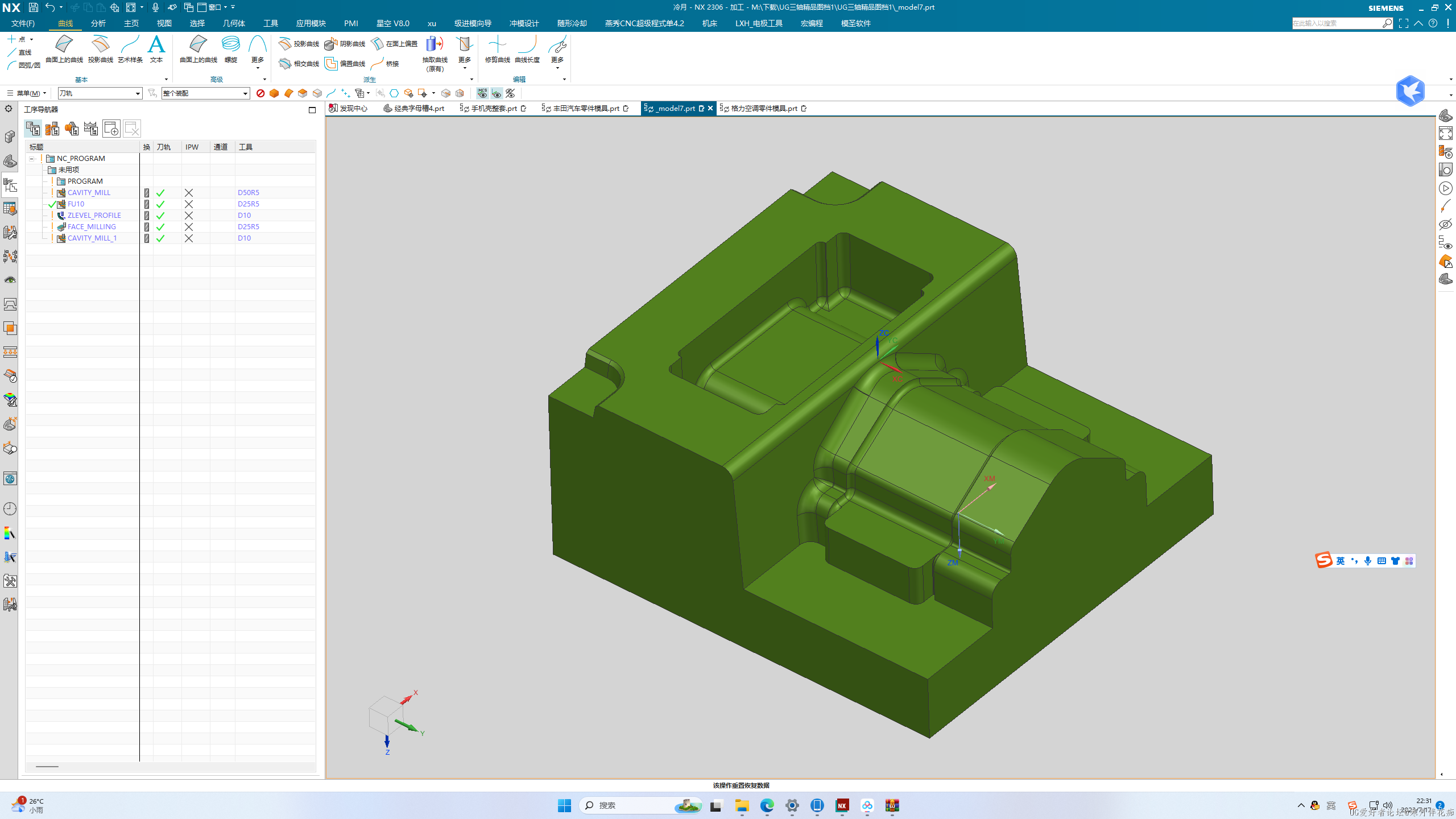Click the 圆弧/圆 arc button
The width and height of the screenshot is (1456, 819).
point(24,65)
